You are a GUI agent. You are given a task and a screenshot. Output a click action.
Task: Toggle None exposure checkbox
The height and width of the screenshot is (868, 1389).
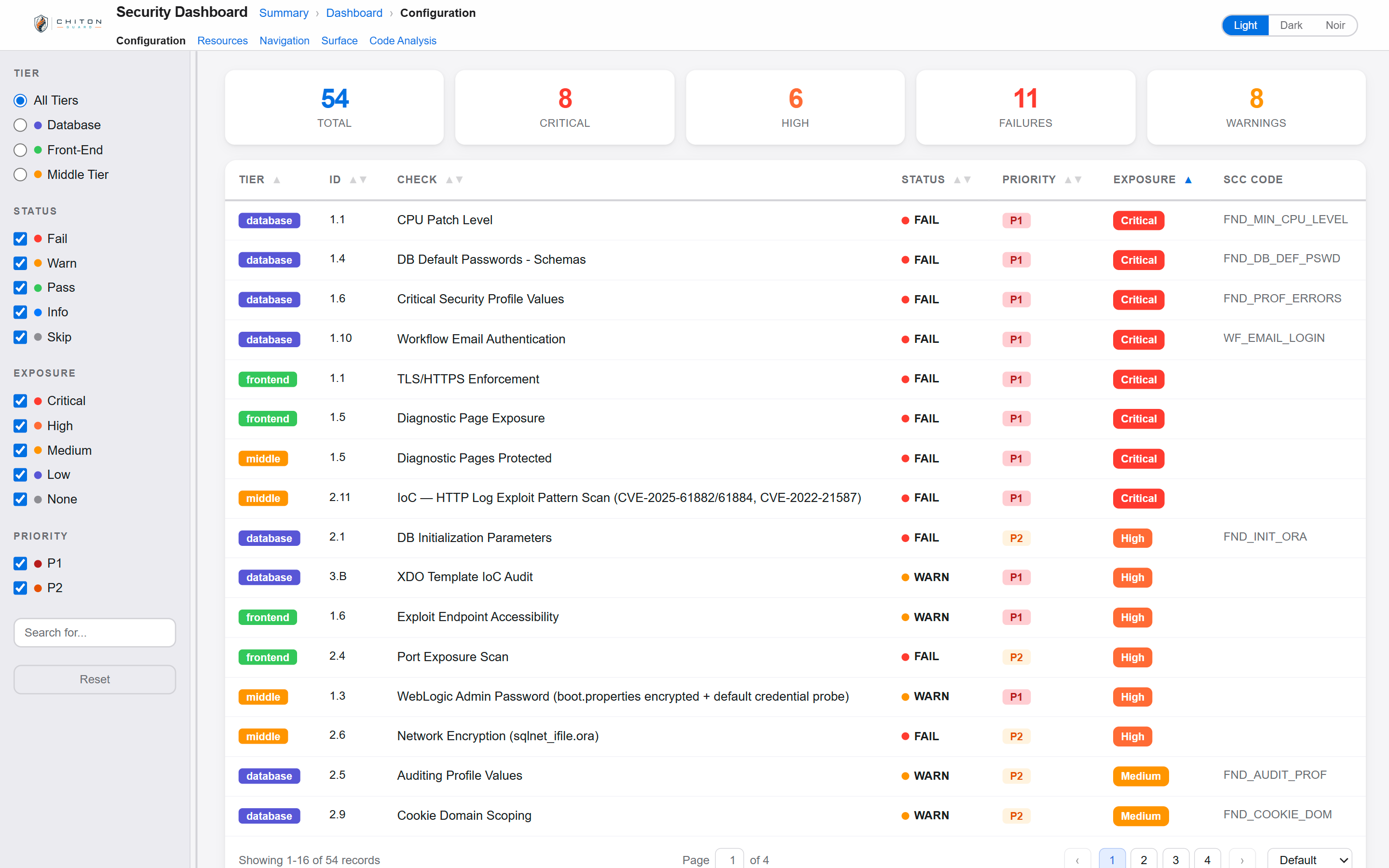click(20, 500)
